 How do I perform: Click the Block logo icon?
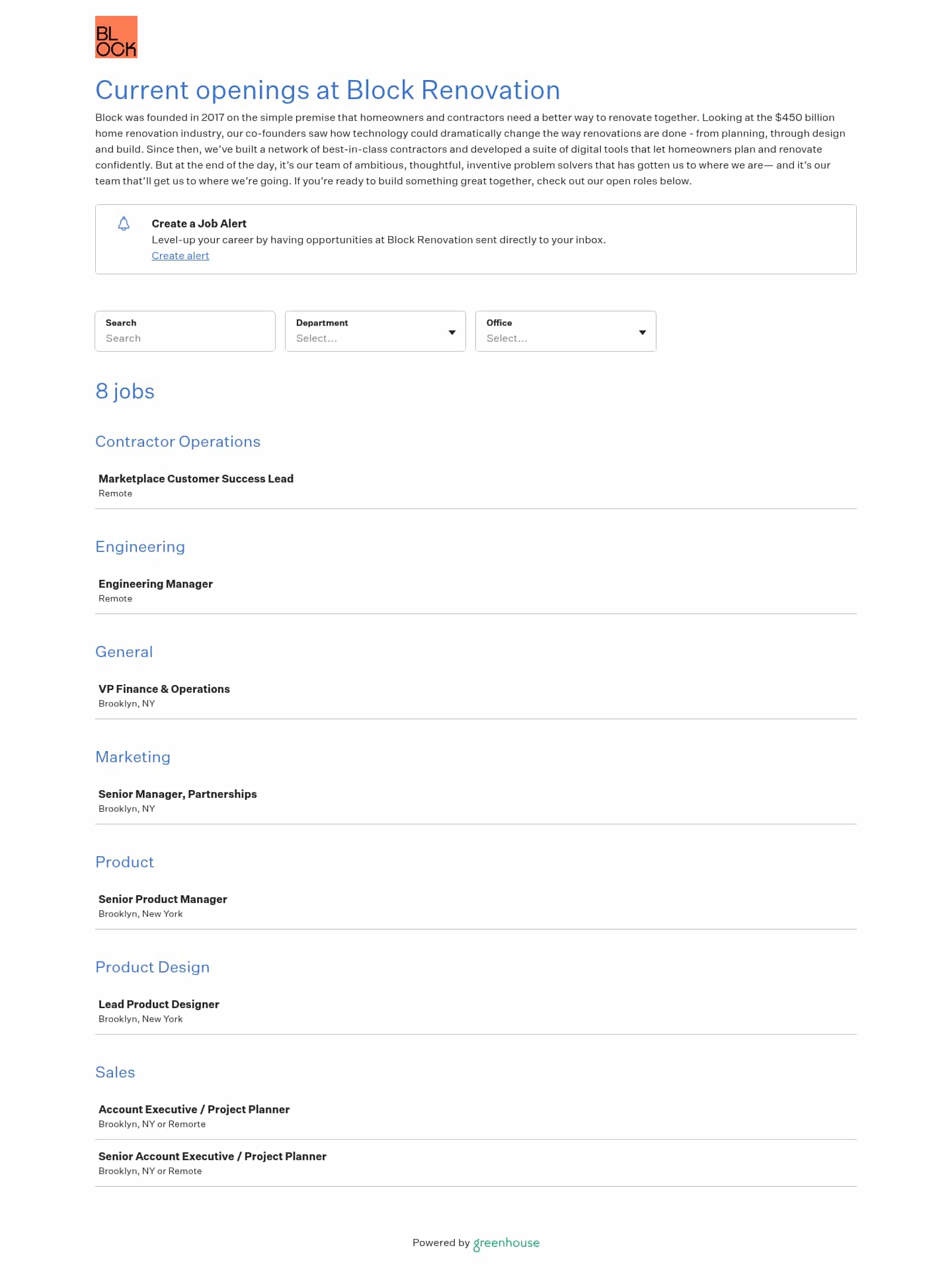[x=116, y=37]
